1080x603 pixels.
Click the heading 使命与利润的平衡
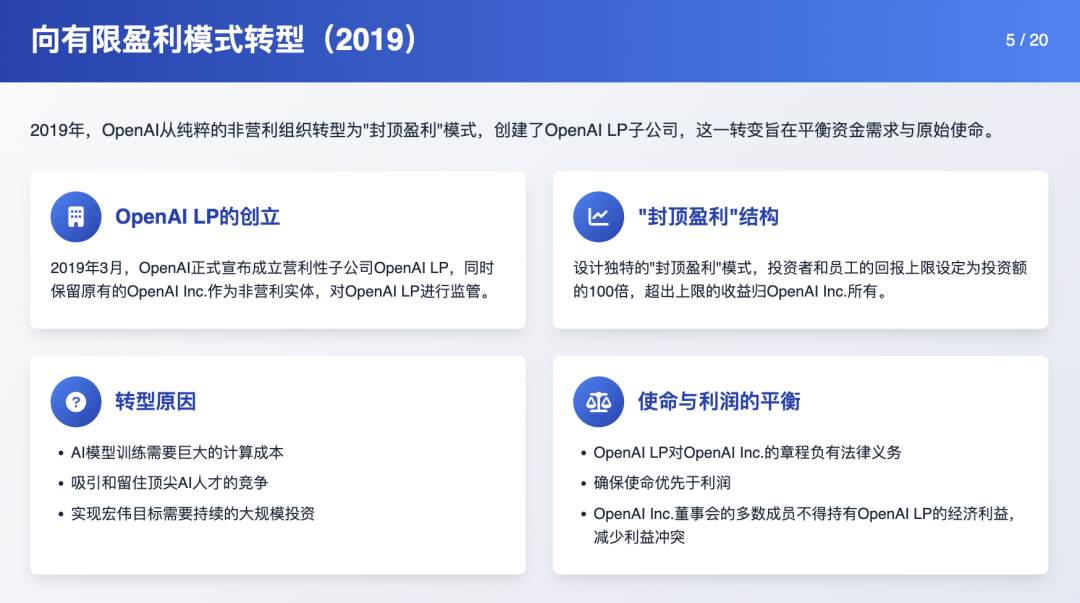[x=718, y=401]
